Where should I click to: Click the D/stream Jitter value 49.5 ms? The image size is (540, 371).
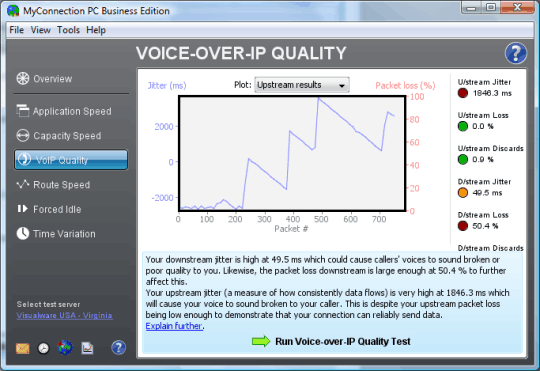[487, 193]
